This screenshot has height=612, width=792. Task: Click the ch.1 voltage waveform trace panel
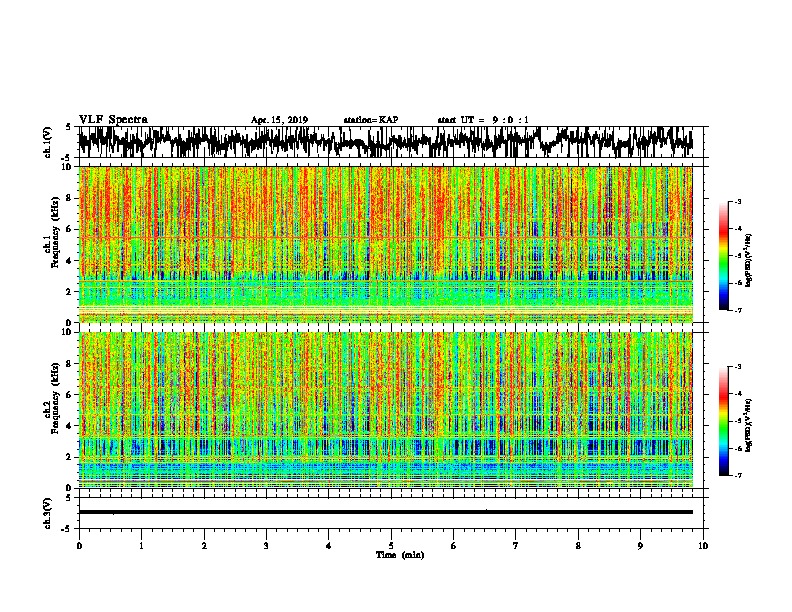[x=390, y=142]
